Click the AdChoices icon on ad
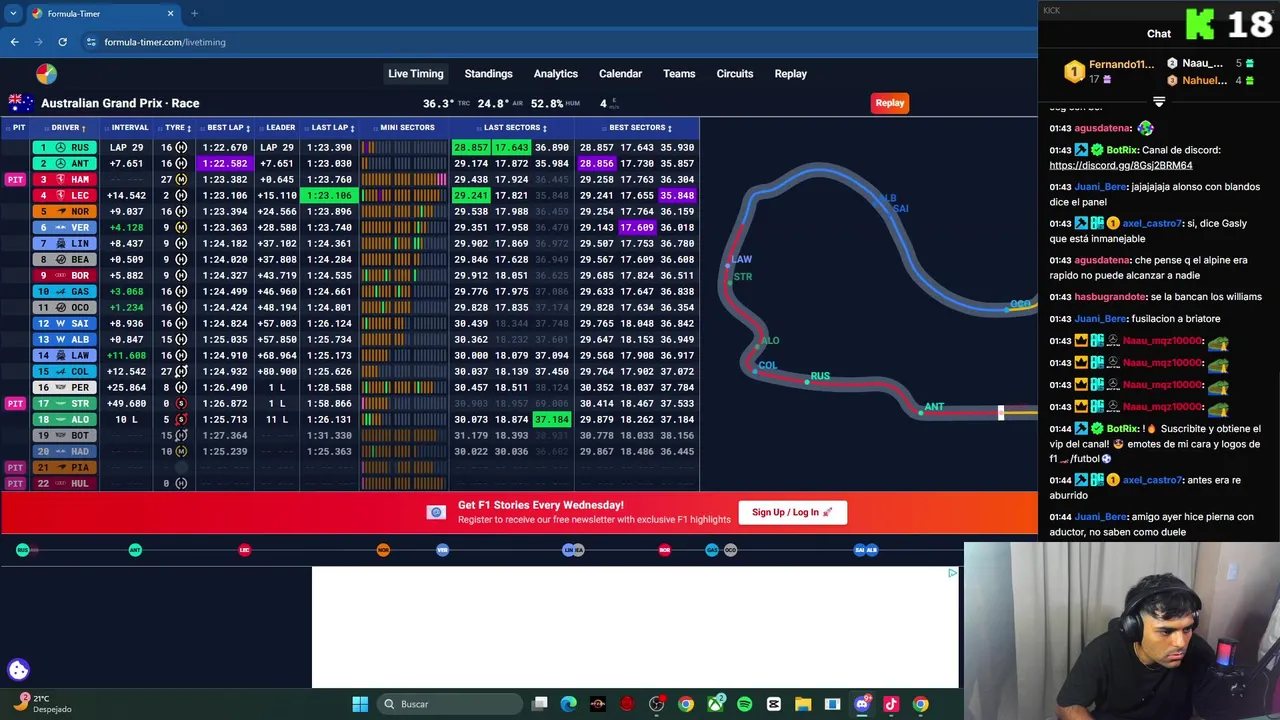This screenshot has width=1280, height=720. 952,573
